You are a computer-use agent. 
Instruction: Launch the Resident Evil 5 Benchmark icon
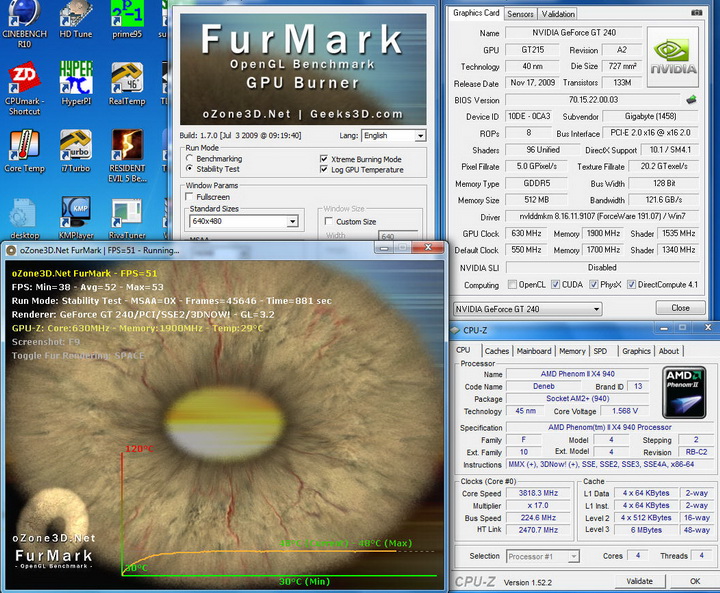point(127,156)
